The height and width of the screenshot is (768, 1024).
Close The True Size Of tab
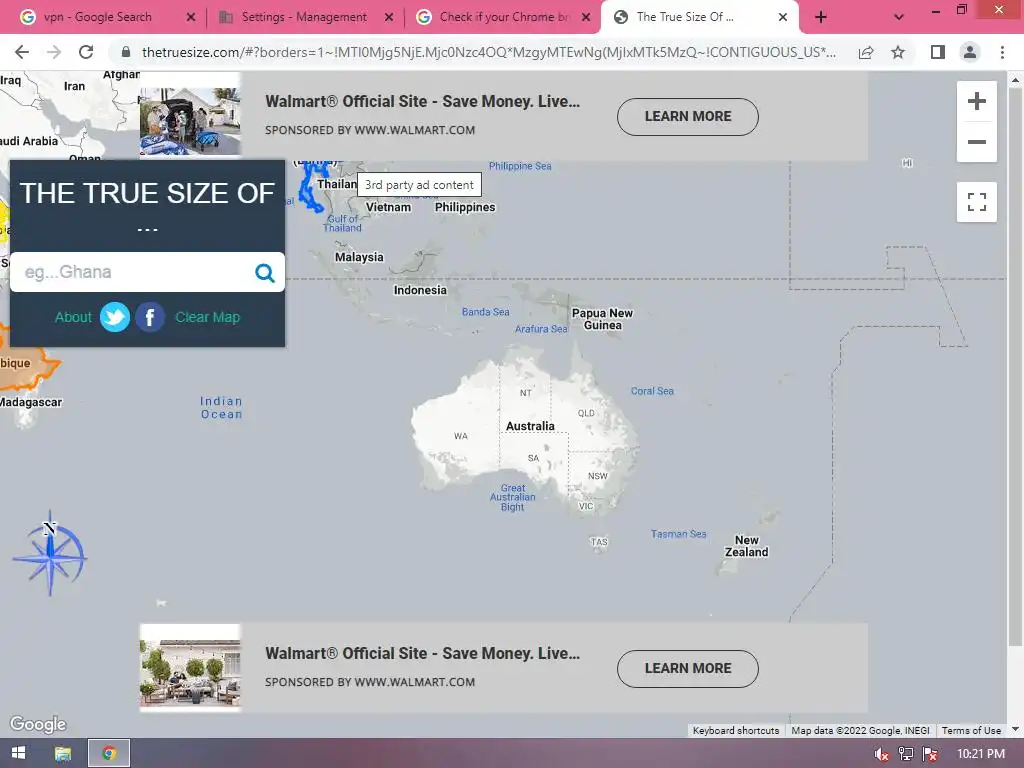783,17
